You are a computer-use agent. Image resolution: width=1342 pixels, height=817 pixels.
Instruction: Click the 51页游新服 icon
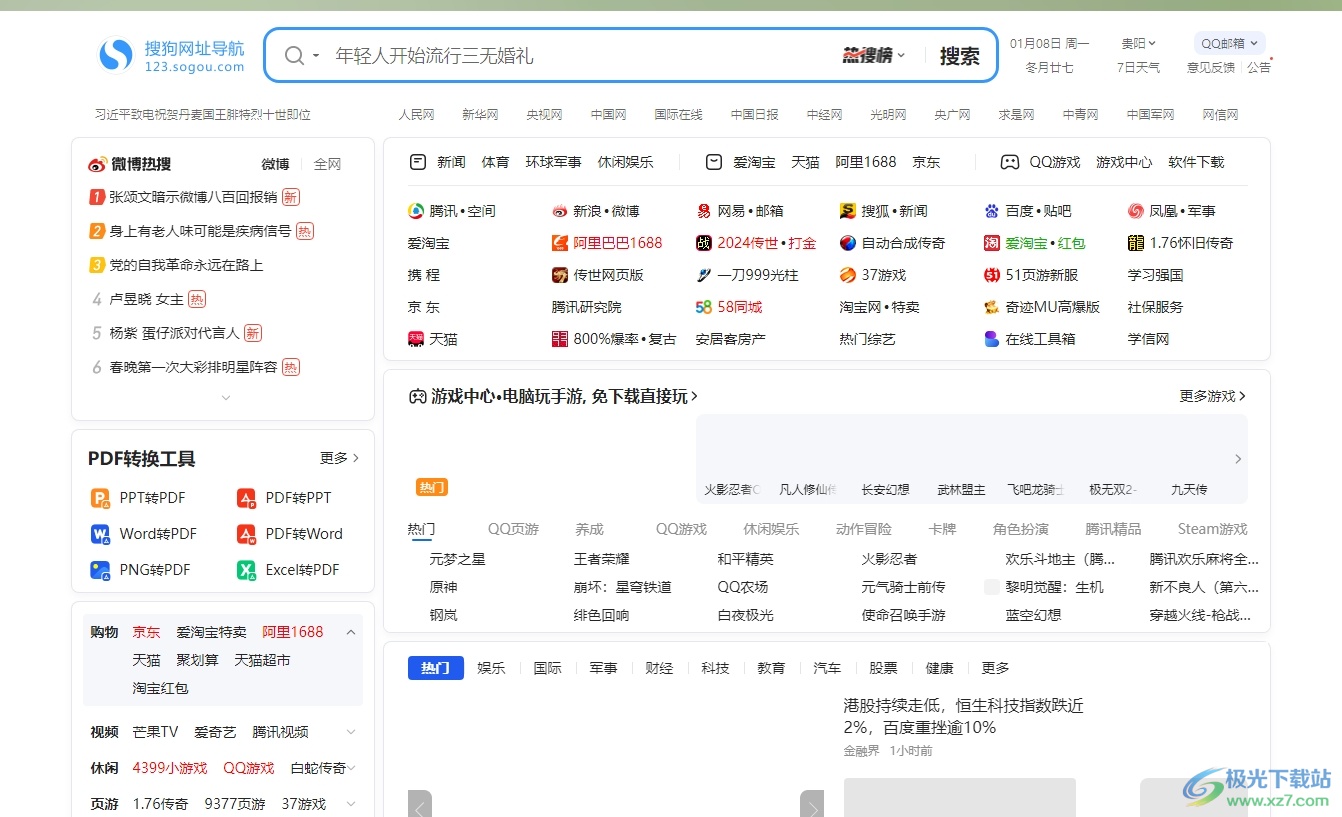(x=992, y=275)
